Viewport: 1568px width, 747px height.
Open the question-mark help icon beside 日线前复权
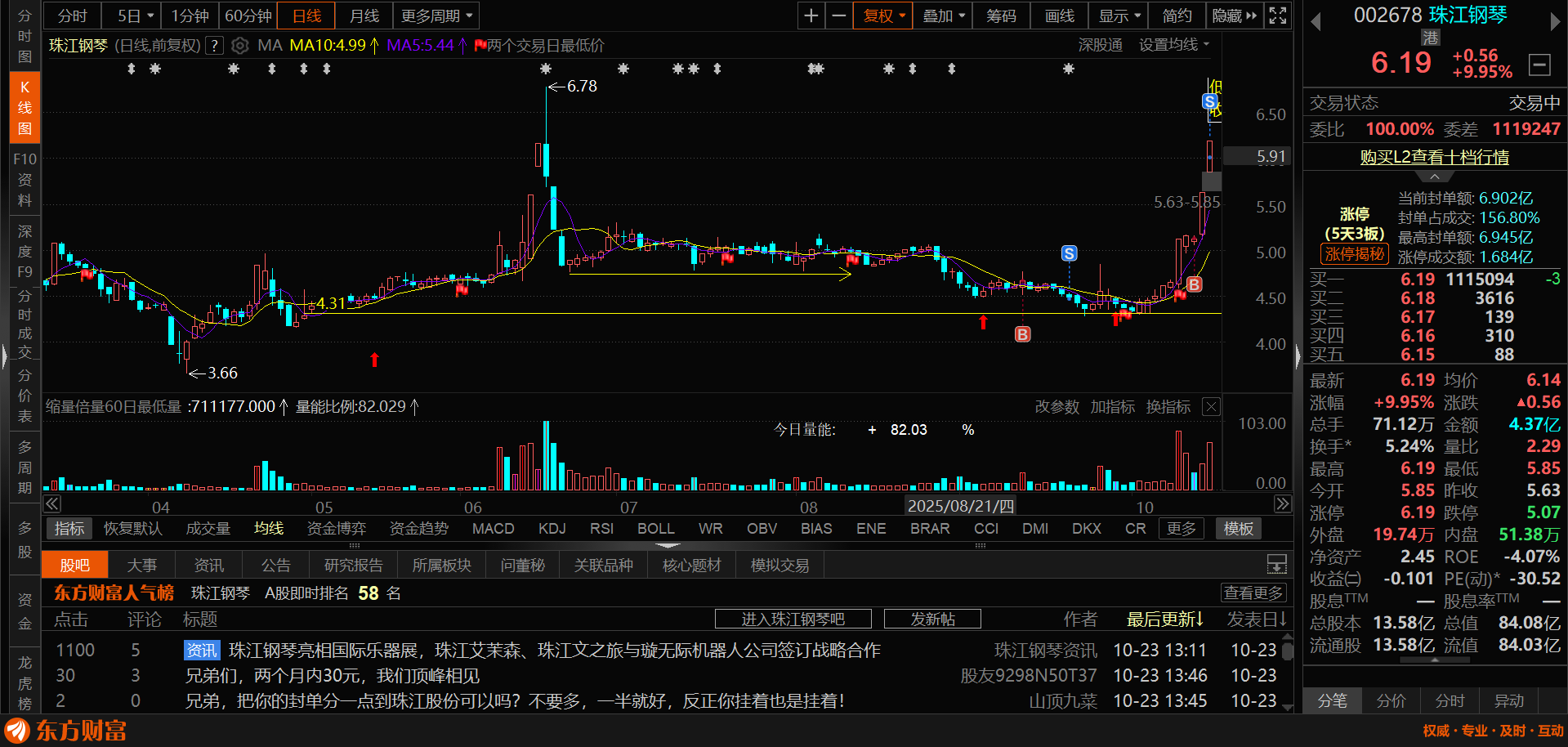[214, 46]
